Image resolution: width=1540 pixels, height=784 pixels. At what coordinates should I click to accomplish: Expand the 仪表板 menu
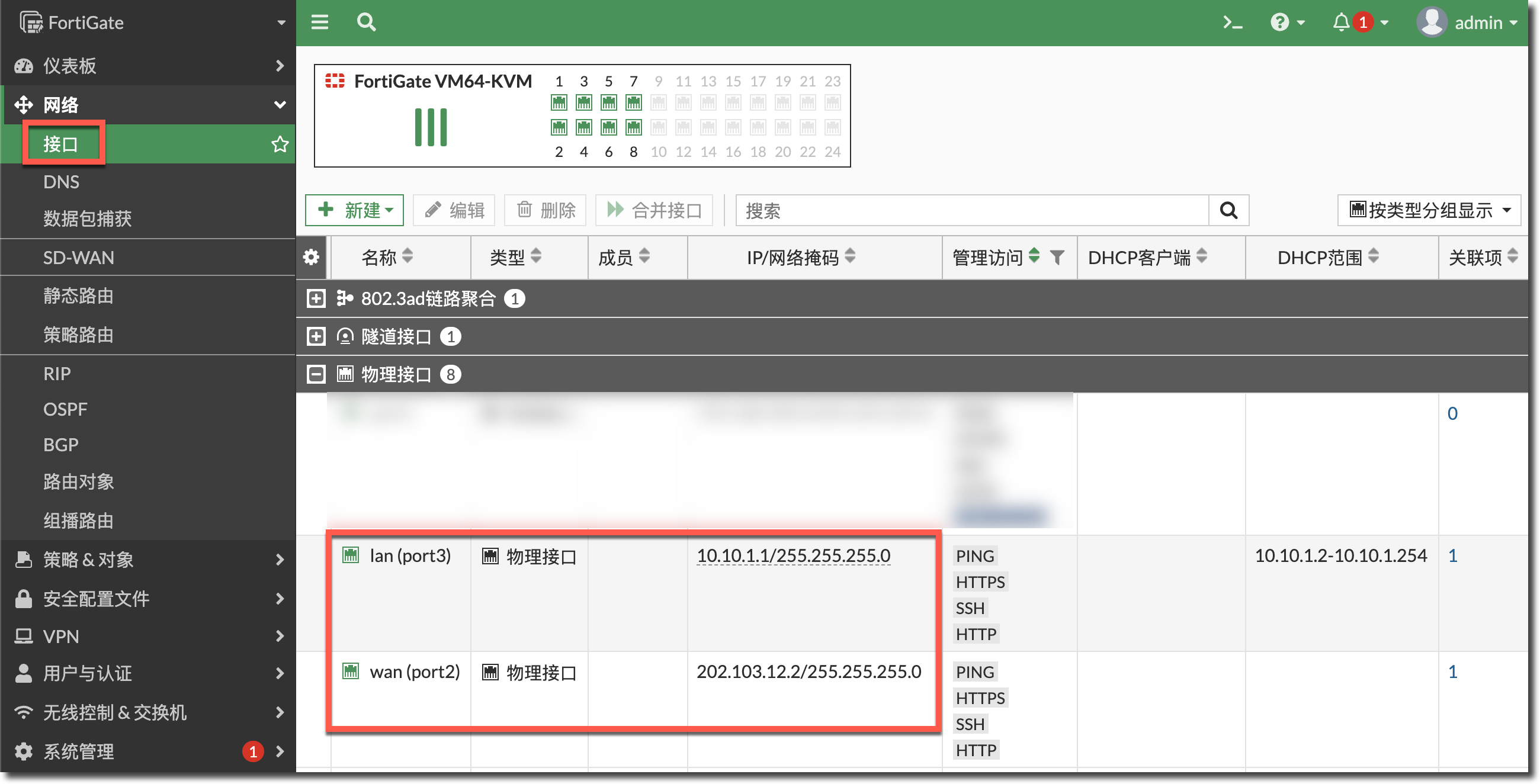tap(148, 66)
